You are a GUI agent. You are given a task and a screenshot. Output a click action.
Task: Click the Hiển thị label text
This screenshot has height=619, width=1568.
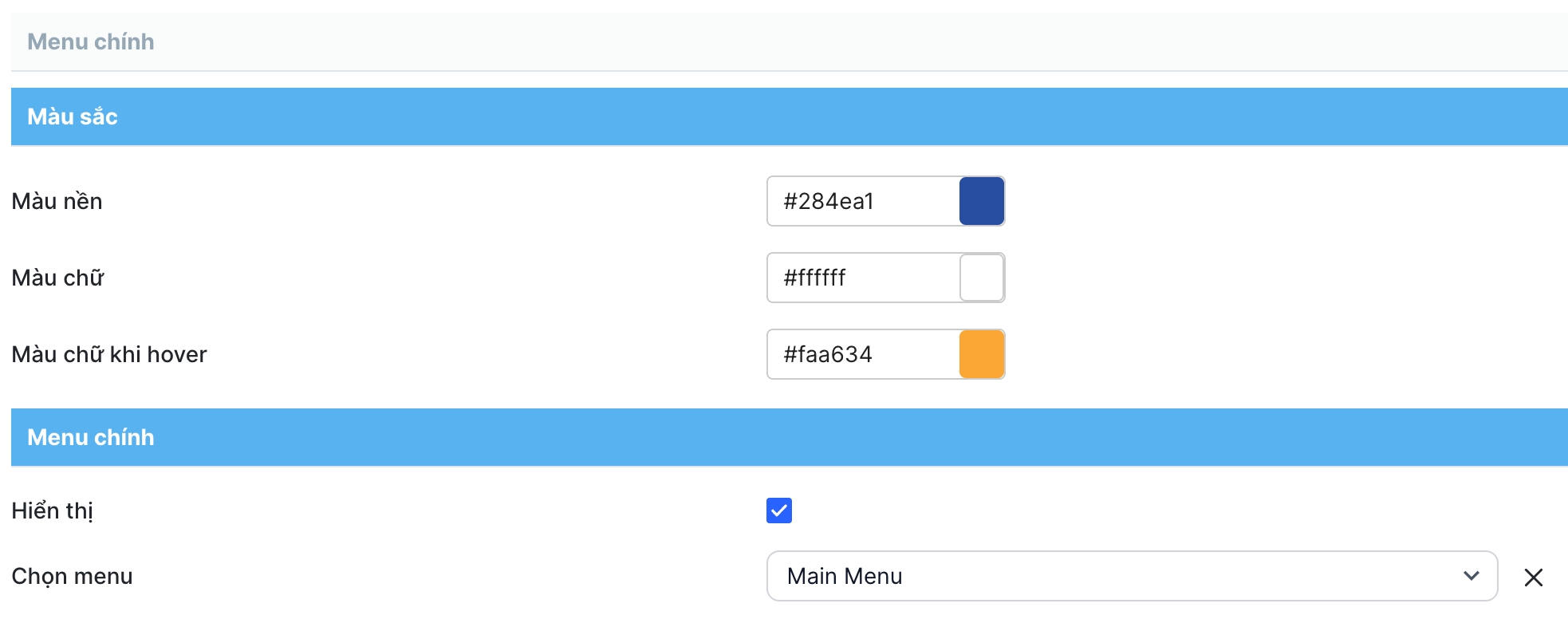click(53, 511)
